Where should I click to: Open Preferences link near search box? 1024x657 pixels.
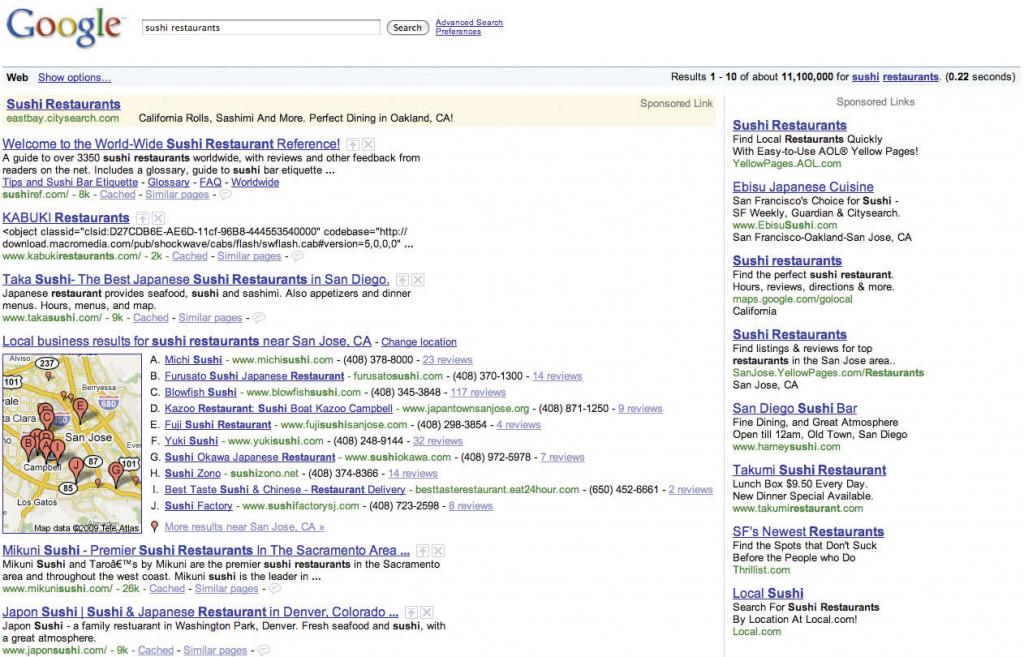[x=459, y=32]
